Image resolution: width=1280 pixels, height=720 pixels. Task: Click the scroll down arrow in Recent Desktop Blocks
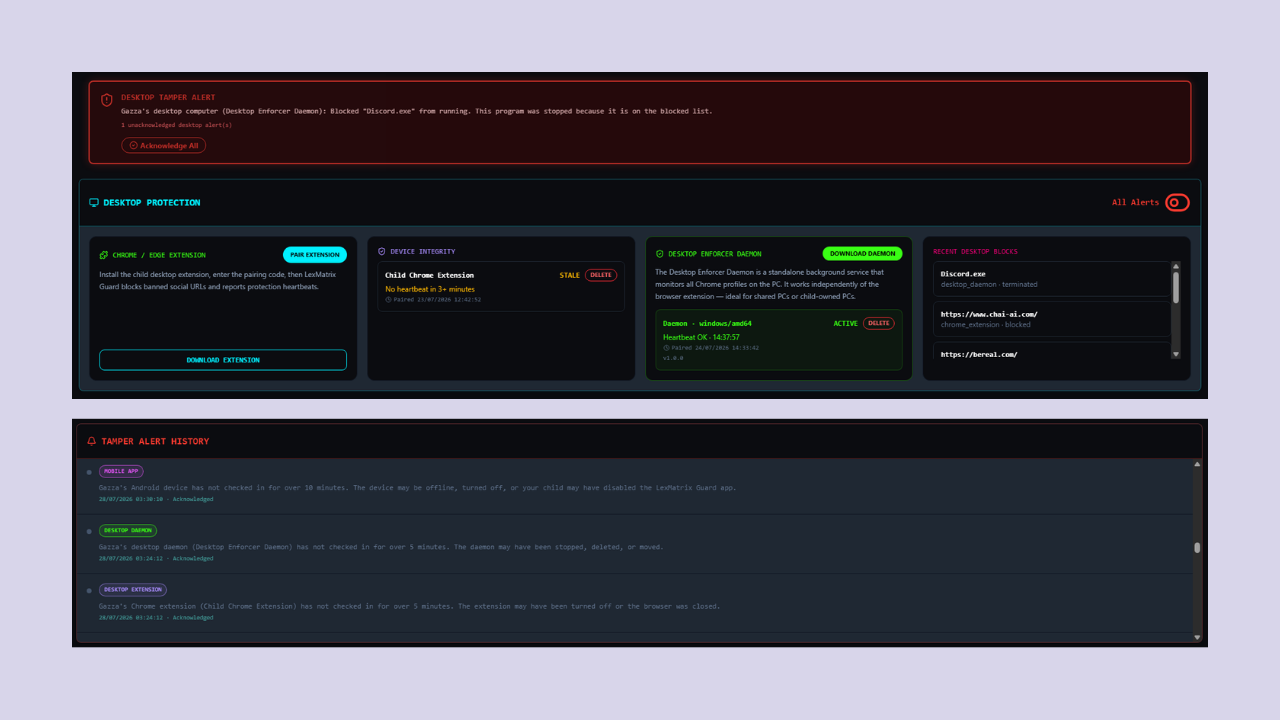[1176, 354]
